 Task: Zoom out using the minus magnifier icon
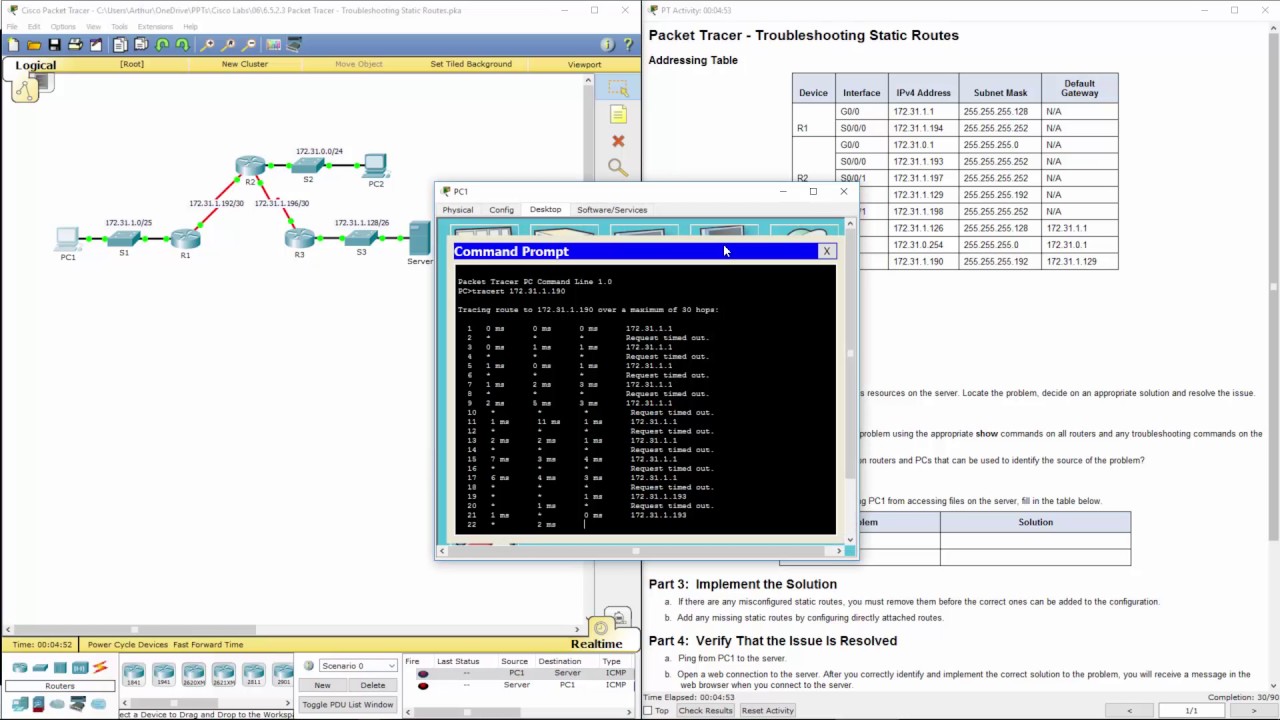pyautogui.click(x=249, y=45)
